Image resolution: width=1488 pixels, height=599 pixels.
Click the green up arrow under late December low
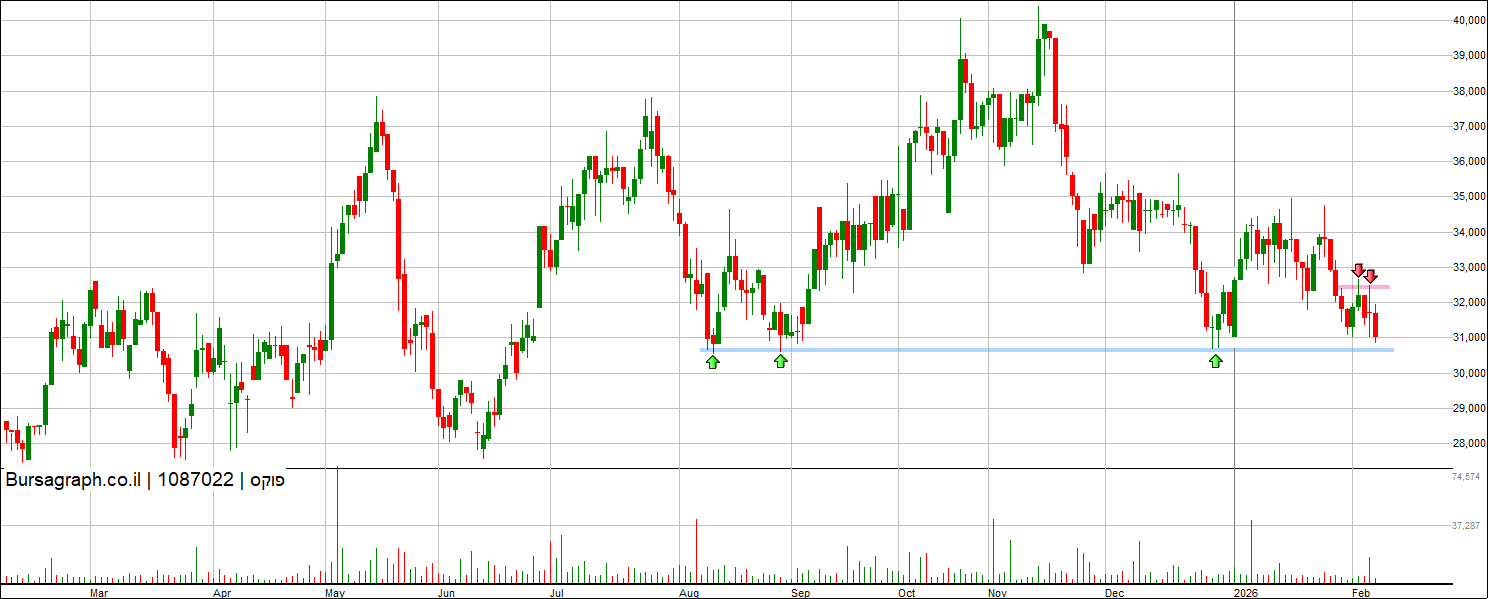click(1216, 361)
